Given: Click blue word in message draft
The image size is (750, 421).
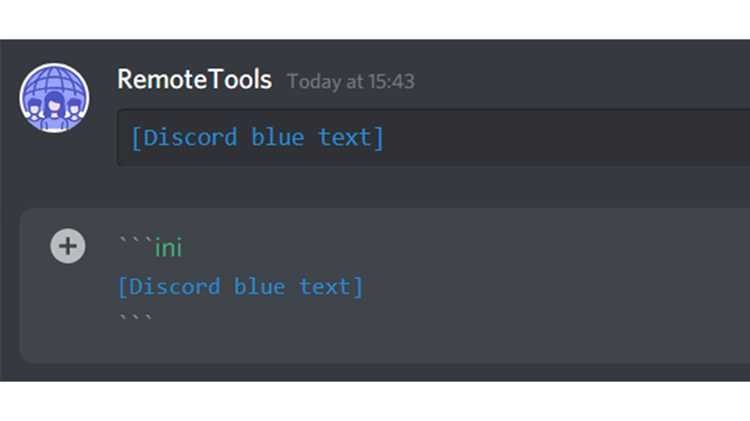Looking at the screenshot, I should [x=259, y=287].
